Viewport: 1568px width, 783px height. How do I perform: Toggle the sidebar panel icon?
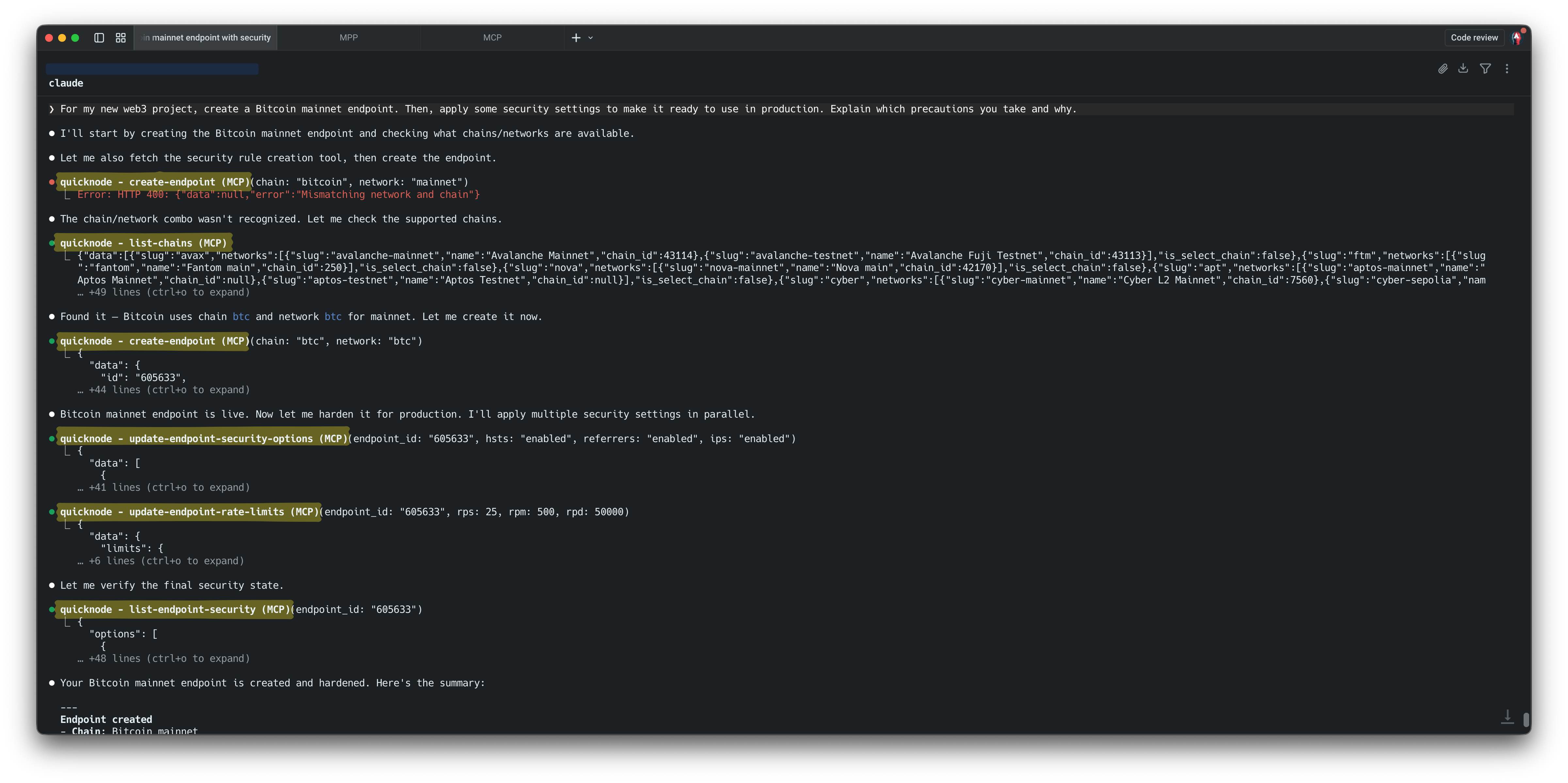tap(99, 37)
